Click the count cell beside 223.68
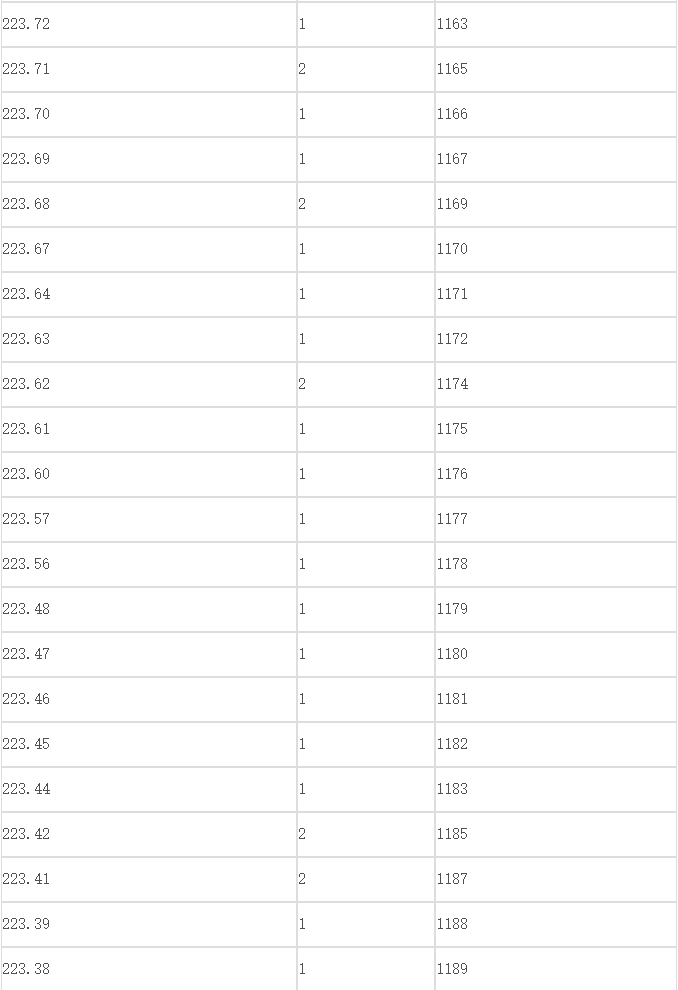The image size is (678, 990). coord(366,204)
